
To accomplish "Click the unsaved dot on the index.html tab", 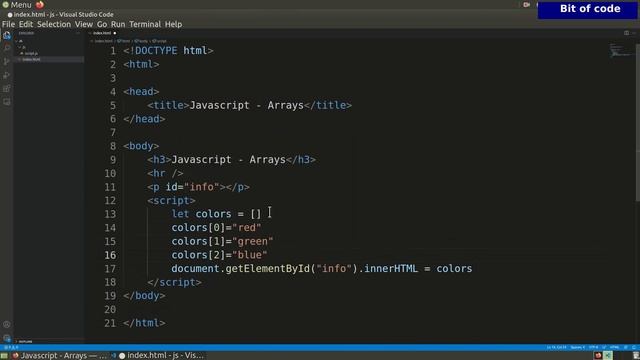I will point(115,33).
